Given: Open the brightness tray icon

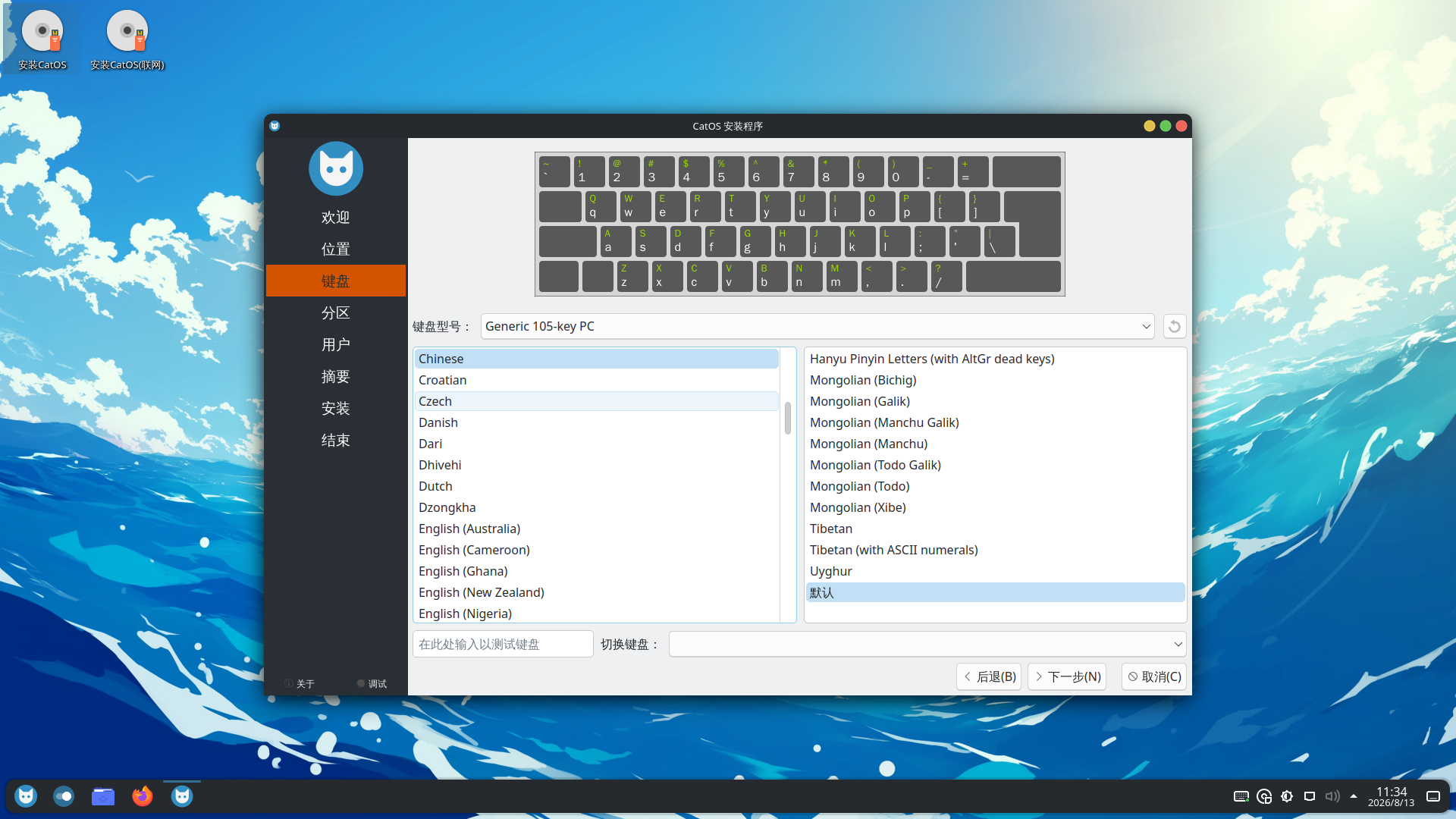Looking at the screenshot, I should pos(1287,796).
